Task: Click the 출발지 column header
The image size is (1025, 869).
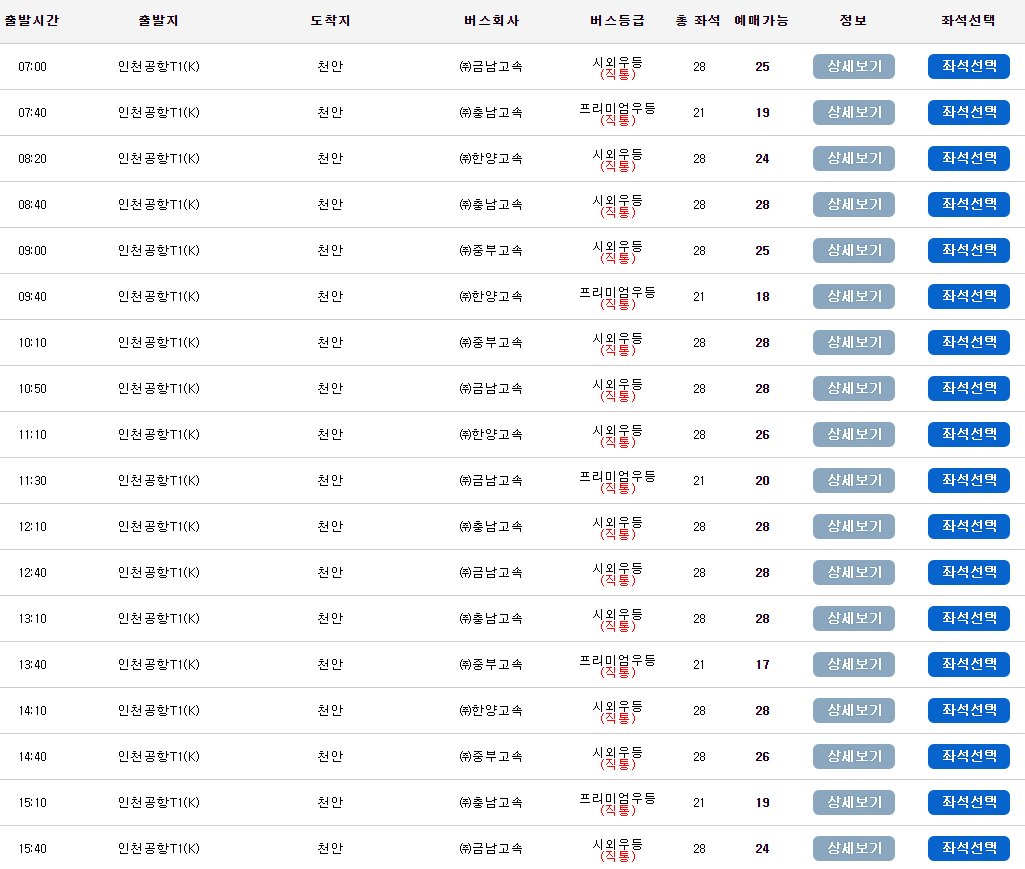Action: (x=158, y=20)
